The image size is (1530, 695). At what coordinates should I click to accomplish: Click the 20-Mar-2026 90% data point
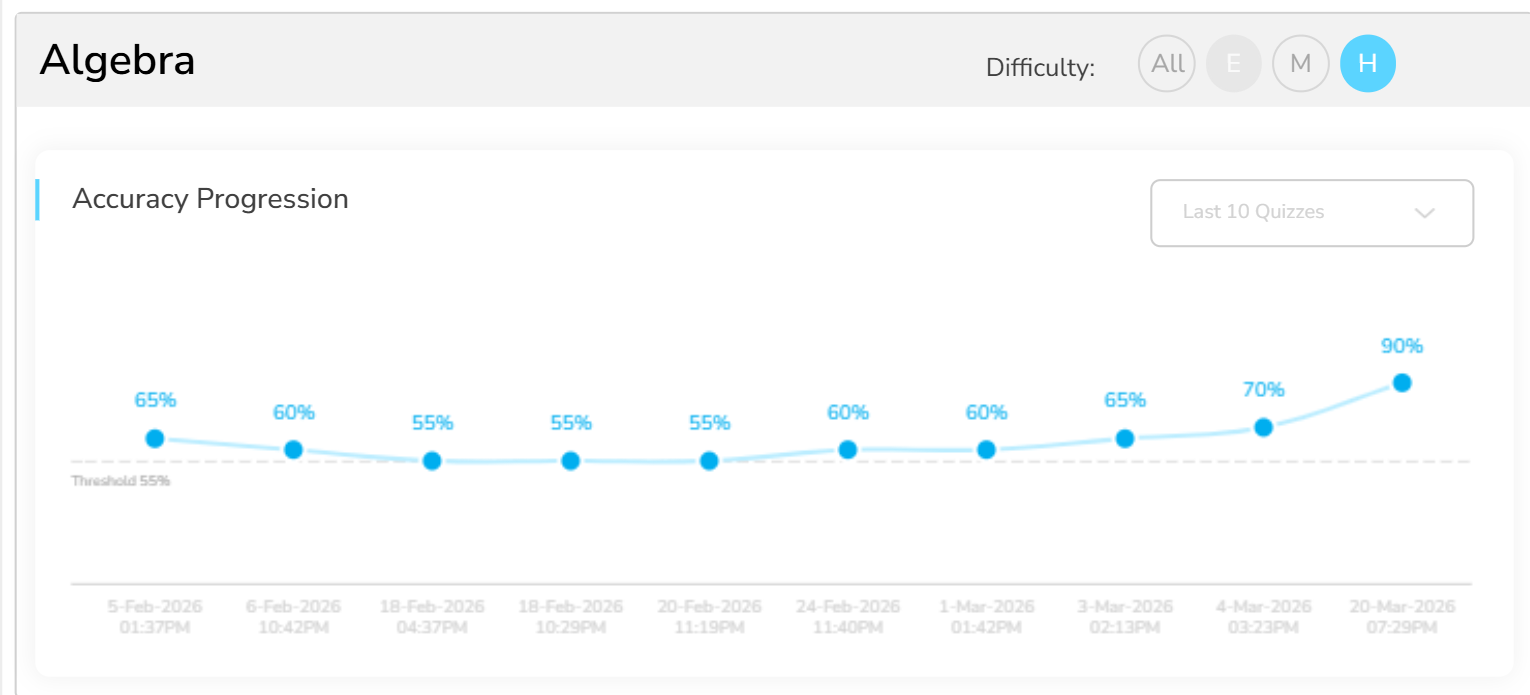1402,383
